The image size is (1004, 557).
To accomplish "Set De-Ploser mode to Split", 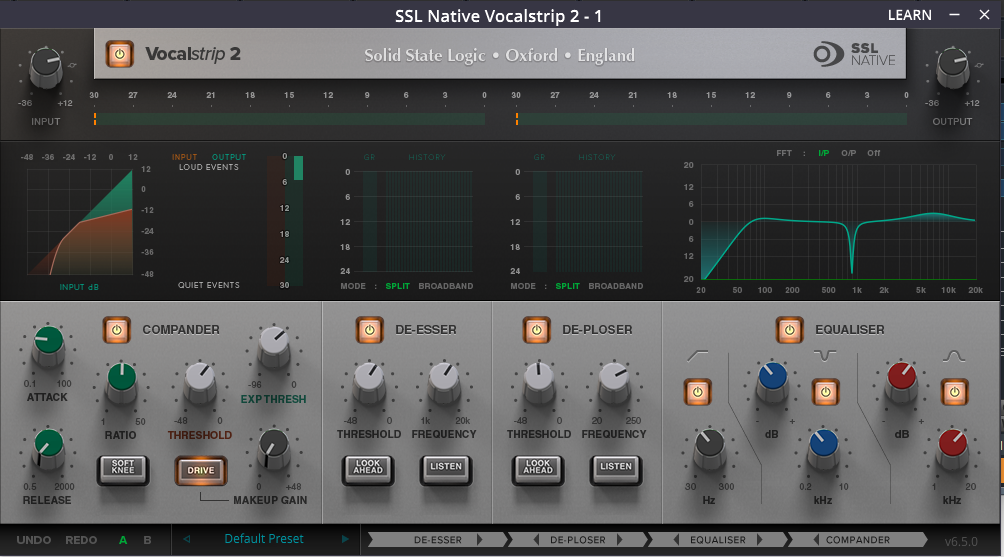I will tap(567, 286).
